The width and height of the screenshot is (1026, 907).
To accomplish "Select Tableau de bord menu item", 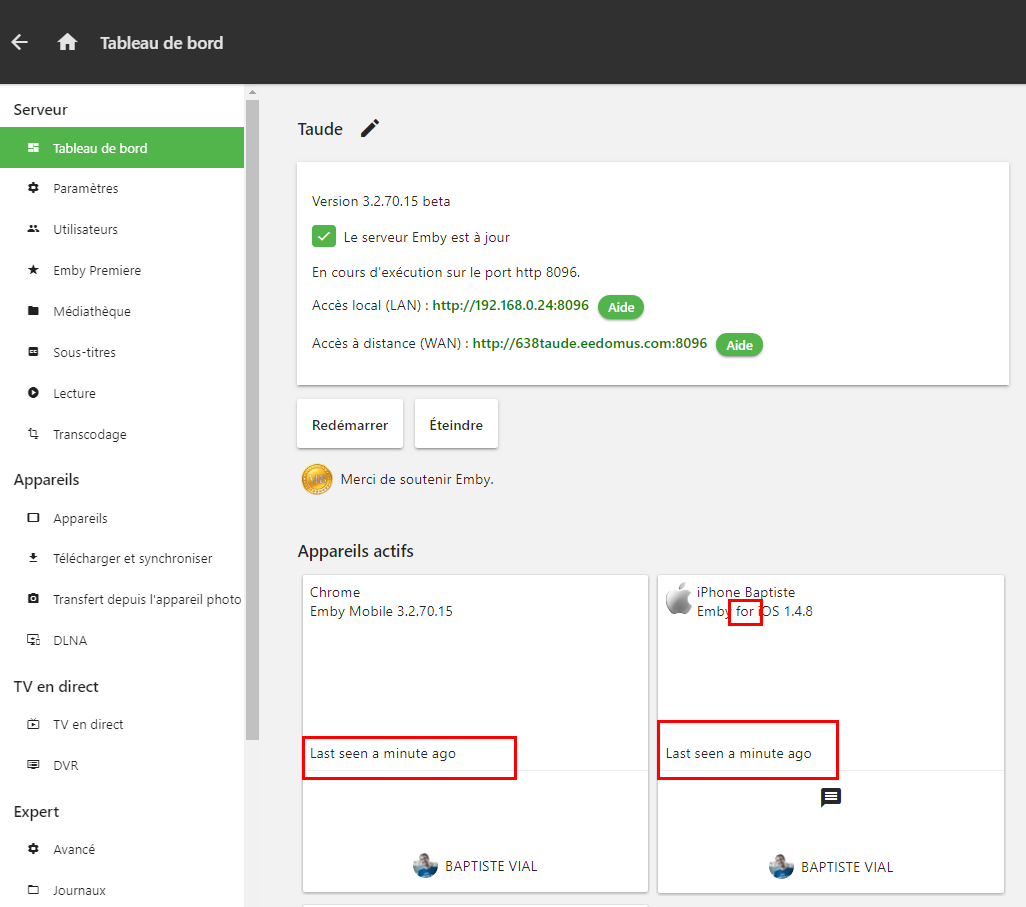I will [x=122, y=148].
